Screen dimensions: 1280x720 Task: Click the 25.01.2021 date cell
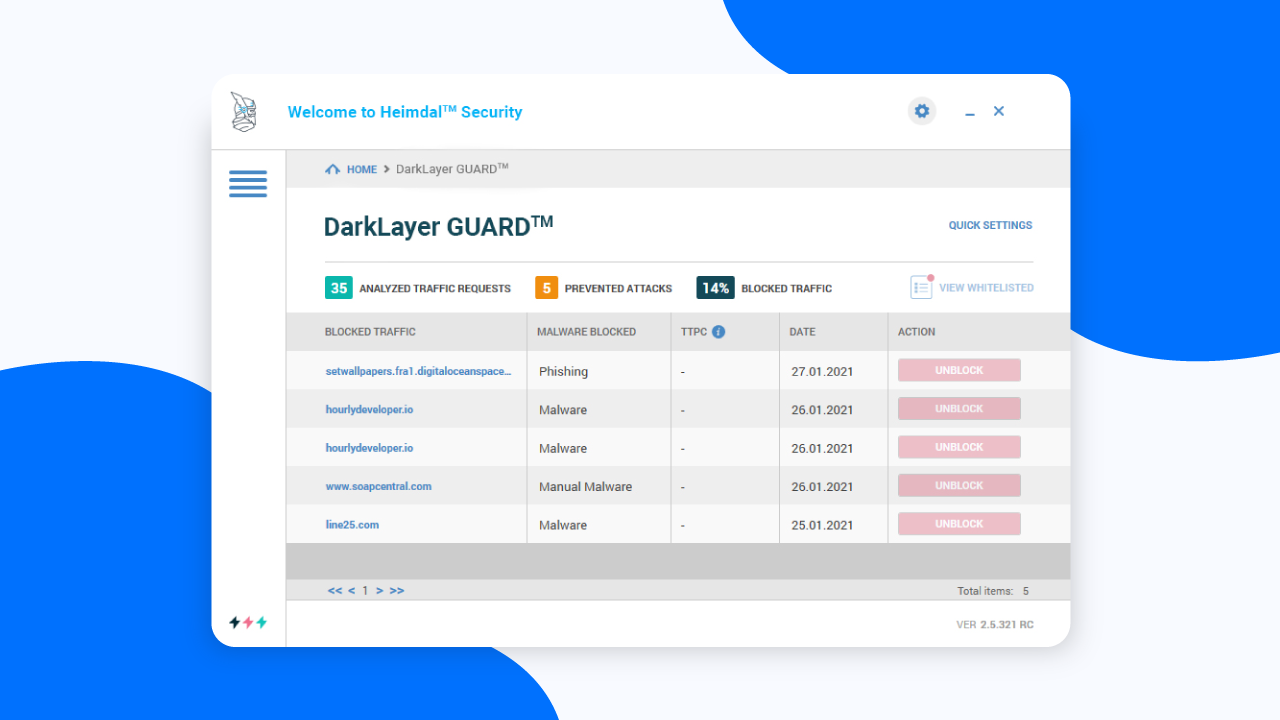pyautogui.click(x=822, y=525)
